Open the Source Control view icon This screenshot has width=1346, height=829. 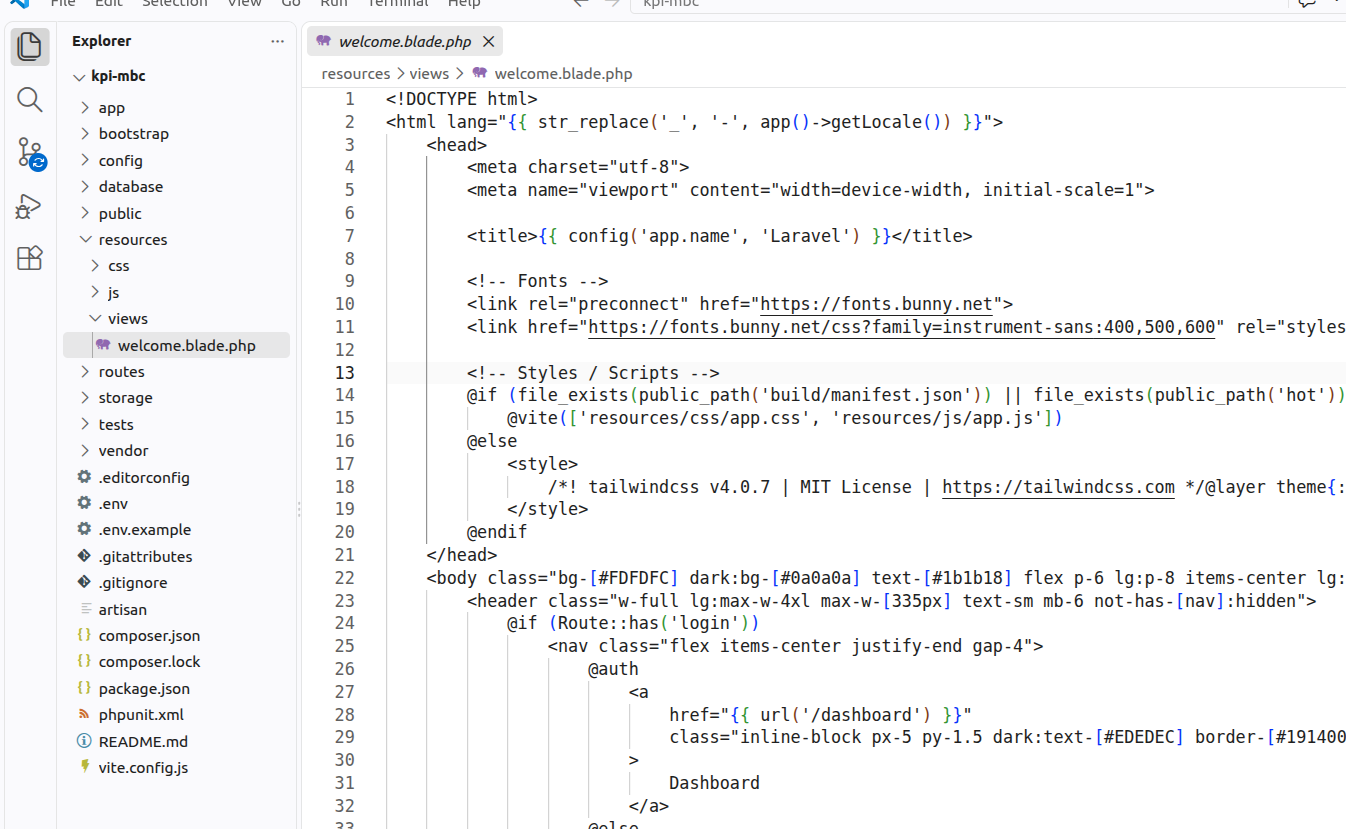click(x=30, y=153)
